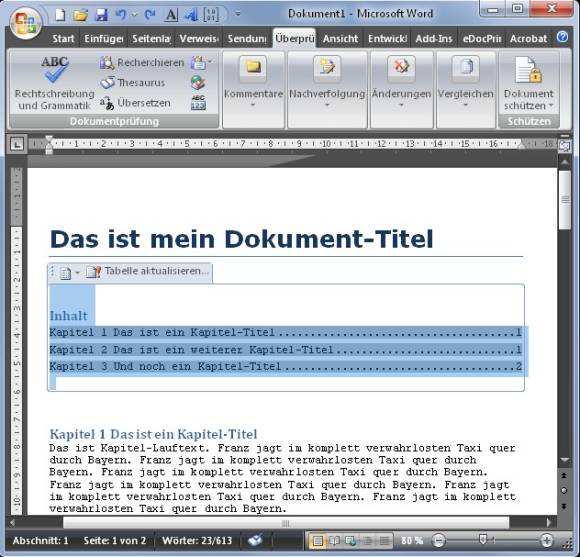Open the Word help question mark
The width and height of the screenshot is (580, 557).
(x=562, y=37)
